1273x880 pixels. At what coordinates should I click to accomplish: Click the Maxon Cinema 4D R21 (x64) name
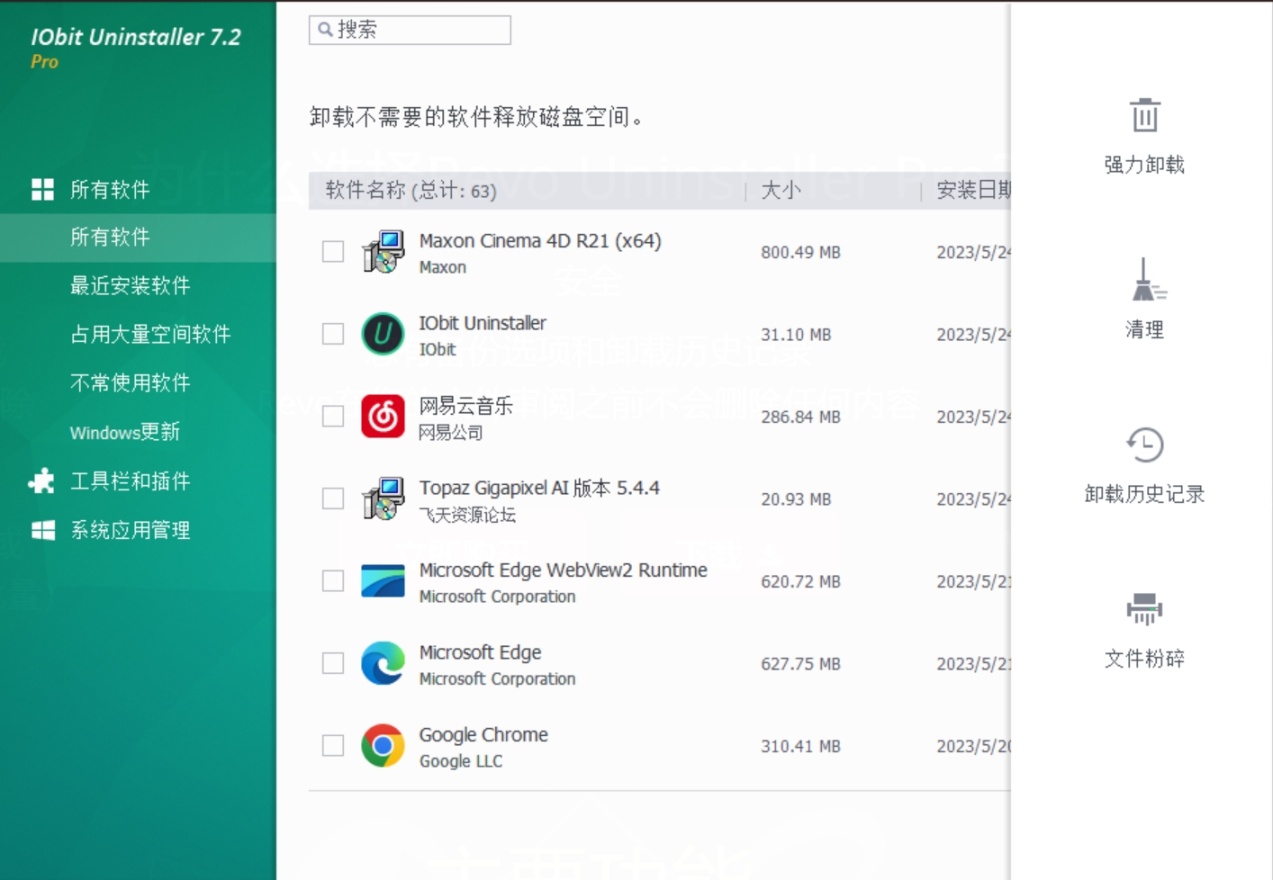(540, 241)
